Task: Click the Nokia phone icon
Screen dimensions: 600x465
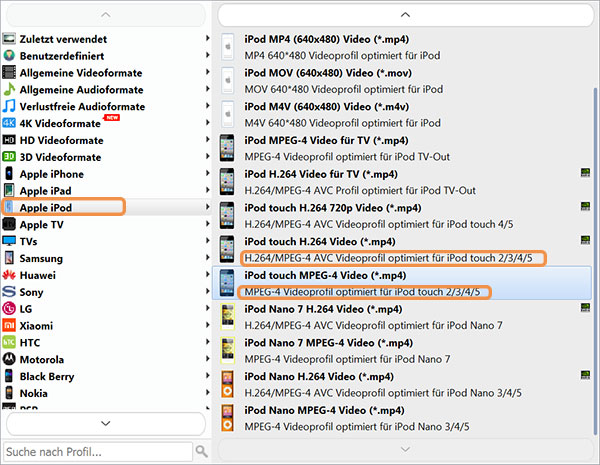Action: (x=9, y=393)
